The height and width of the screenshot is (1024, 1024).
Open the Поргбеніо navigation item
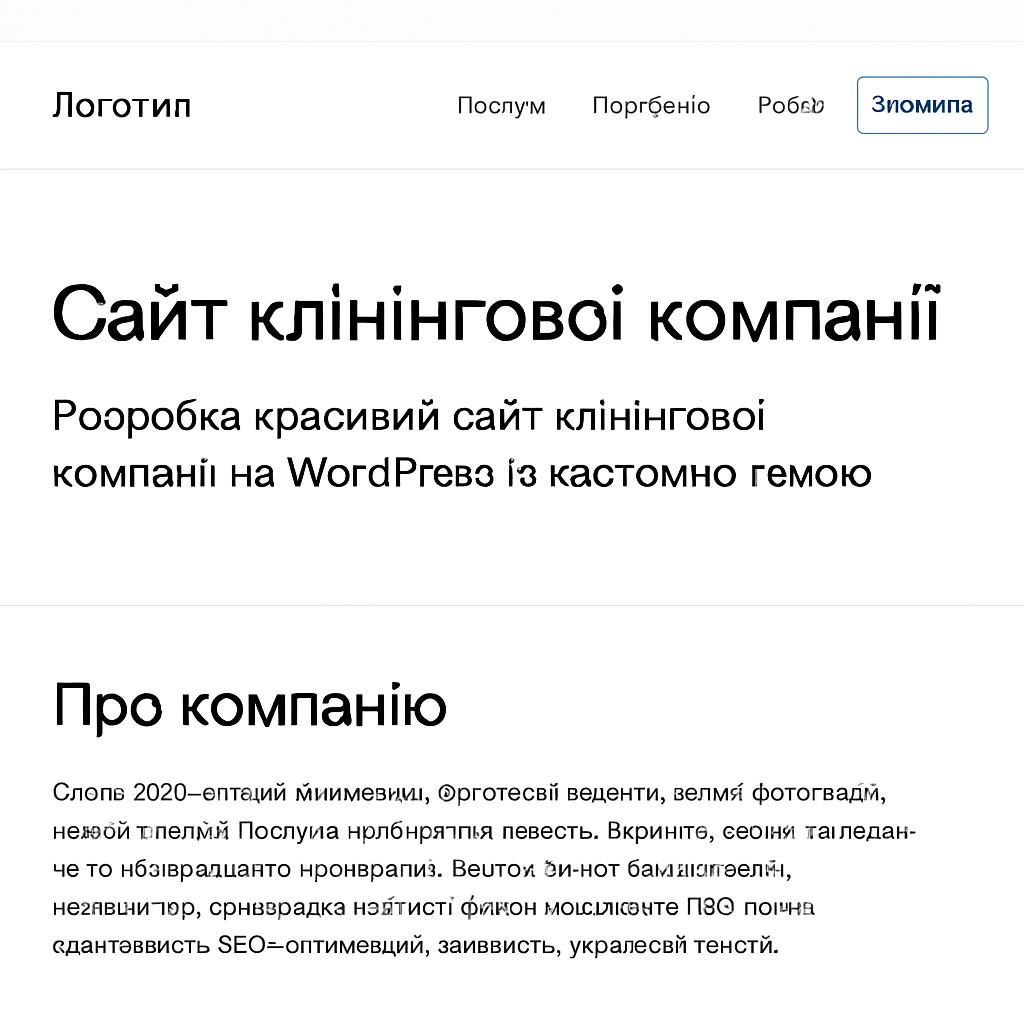[x=650, y=105]
